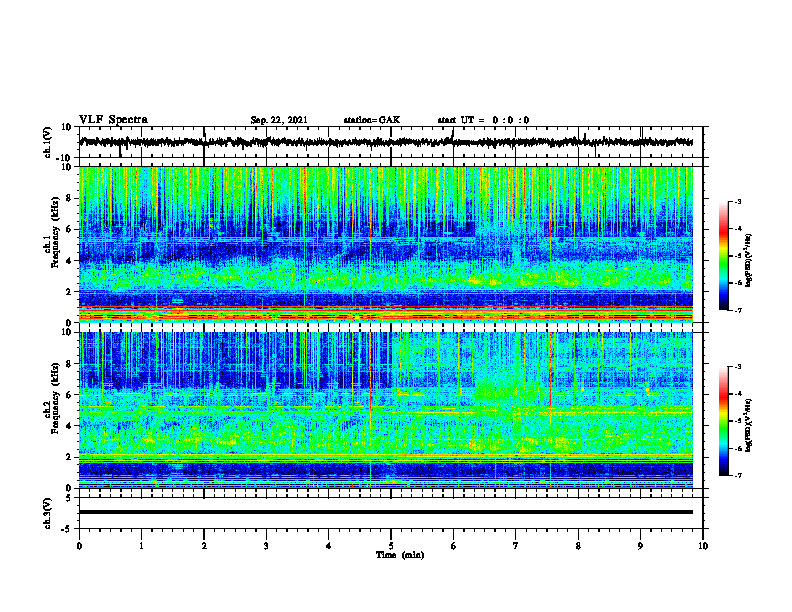Image resolution: width=792 pixels, height=612 pixels.
Task: Click inside the ch.1 spectrogram panel
Action: click(385, 244)
